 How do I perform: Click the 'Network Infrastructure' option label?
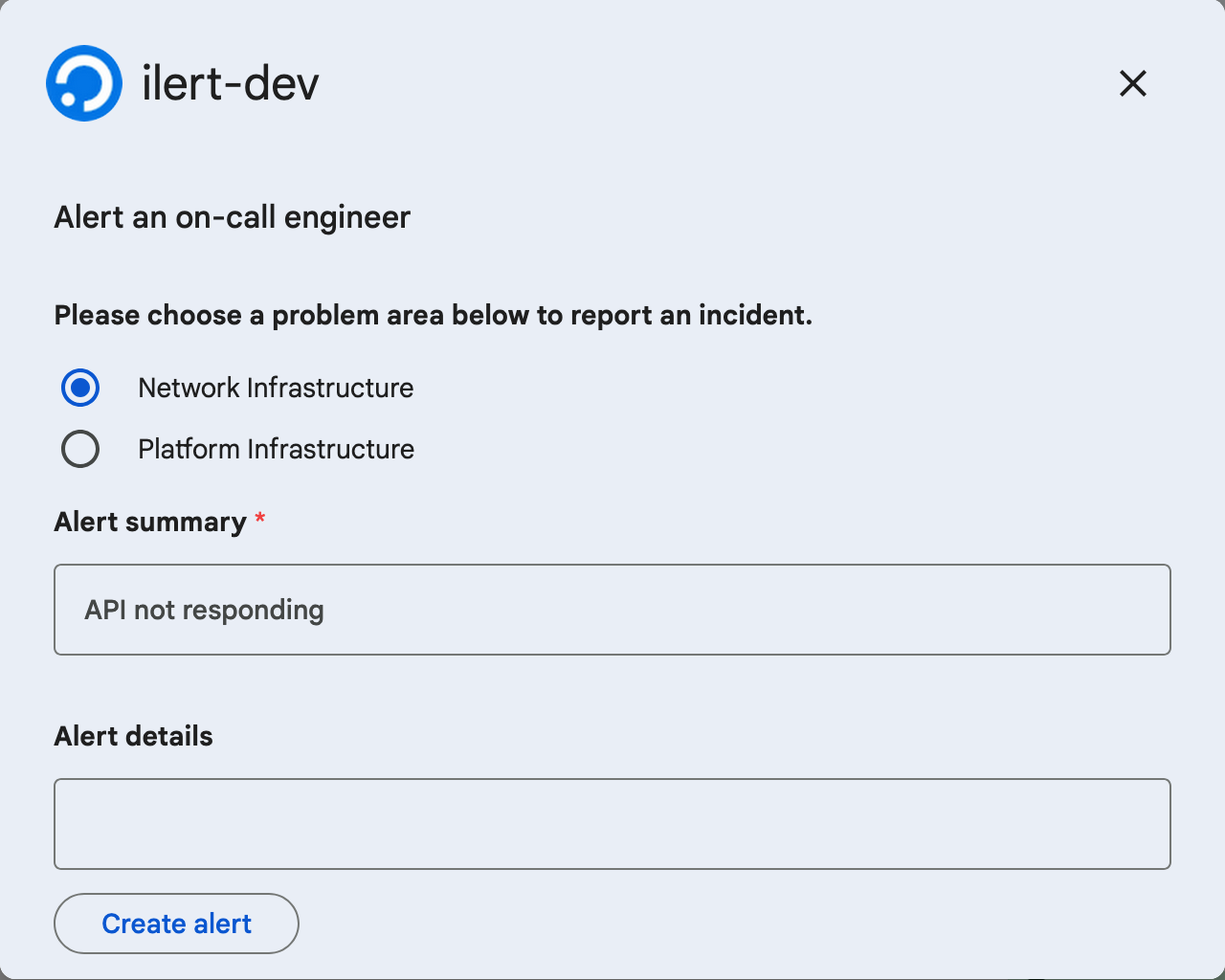[x=276, y=388]
